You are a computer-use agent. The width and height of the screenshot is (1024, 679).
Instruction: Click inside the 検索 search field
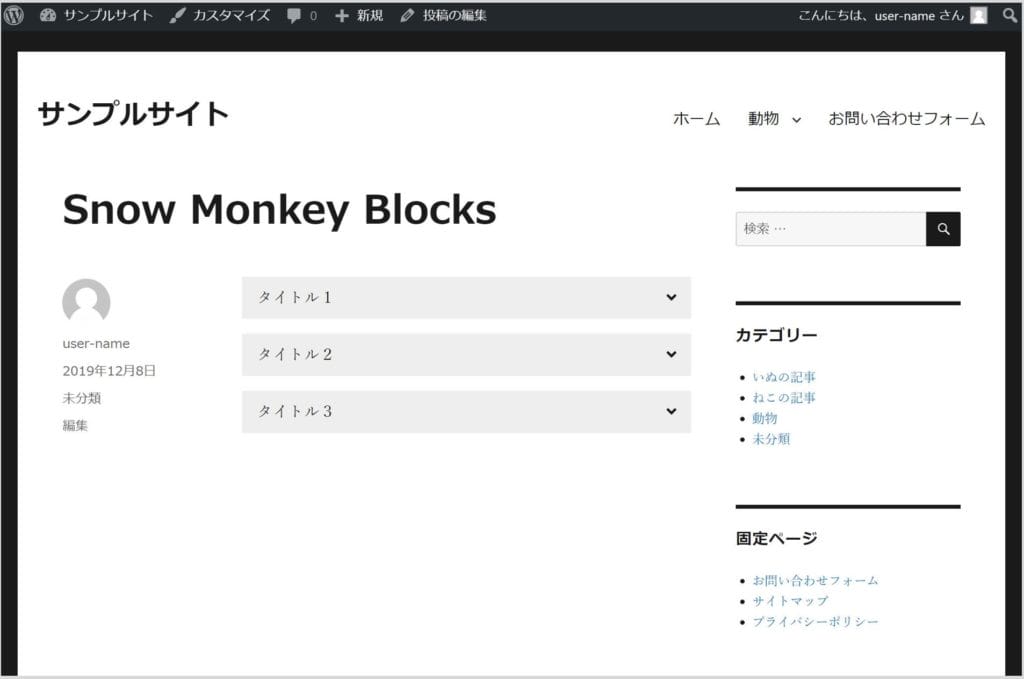coord(830,229)
